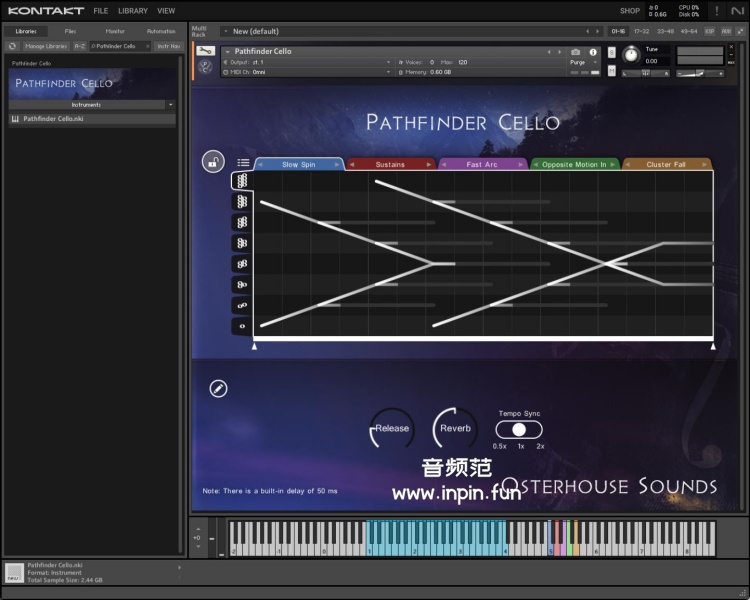Open the Files tab in browser
Viewport: 750px width, 600px height.
[x=70, y=31]
